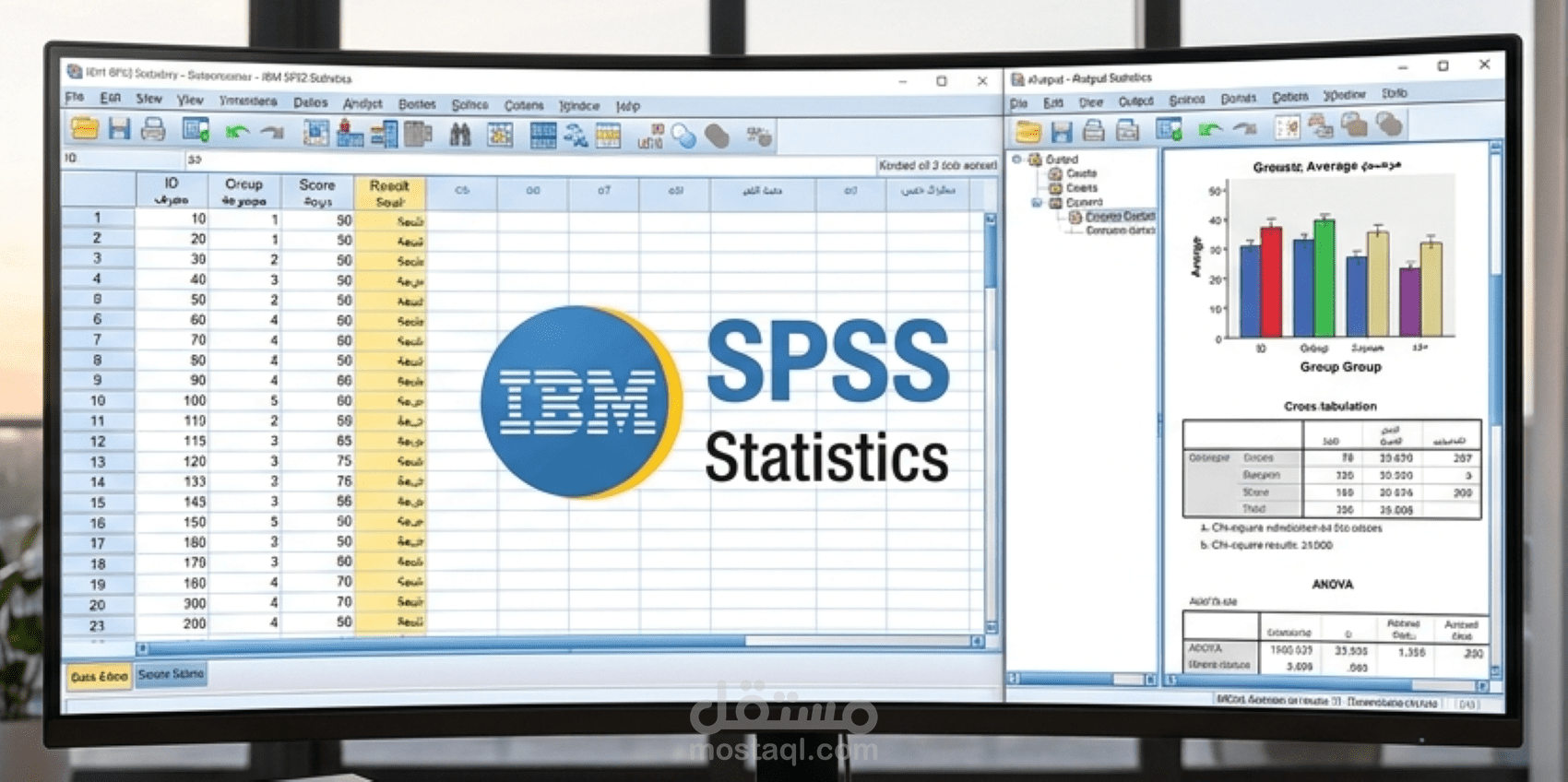
Task: Print with the first printer icon in the Output window
Action: (x=1094, y=130)
